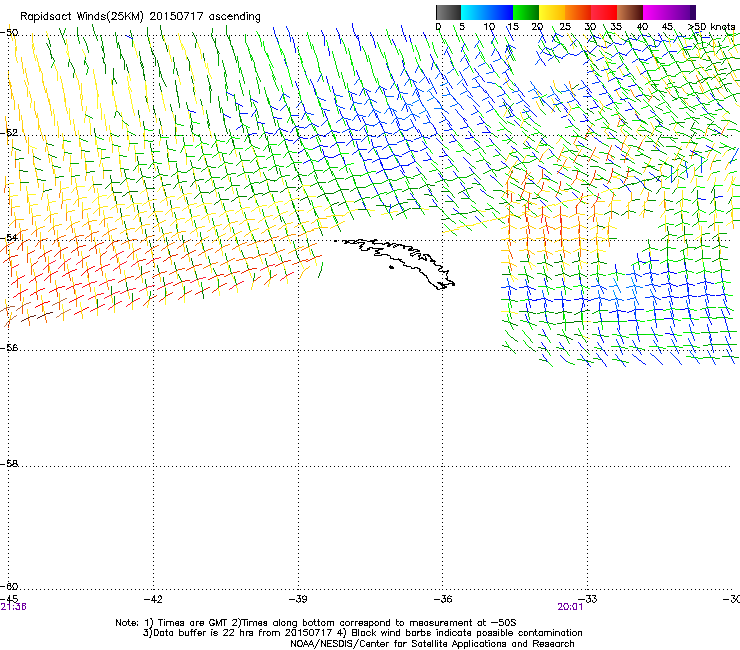The width and height of the screenshot is (740, 650).
Task: Select the '40' legend scale label
Action: click(642, 27)
